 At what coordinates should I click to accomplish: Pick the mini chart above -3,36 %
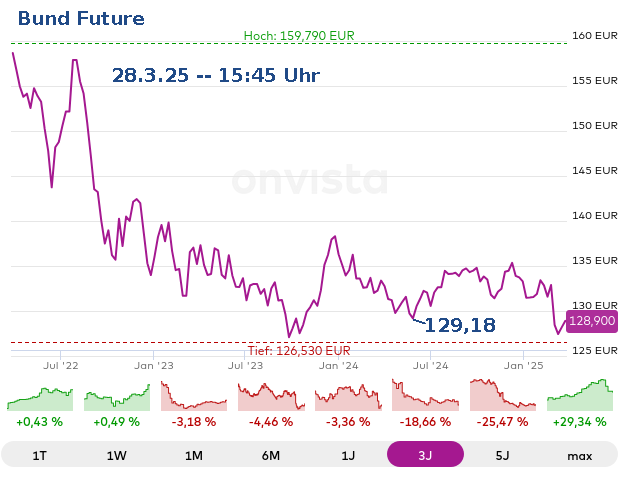(348, 396)
